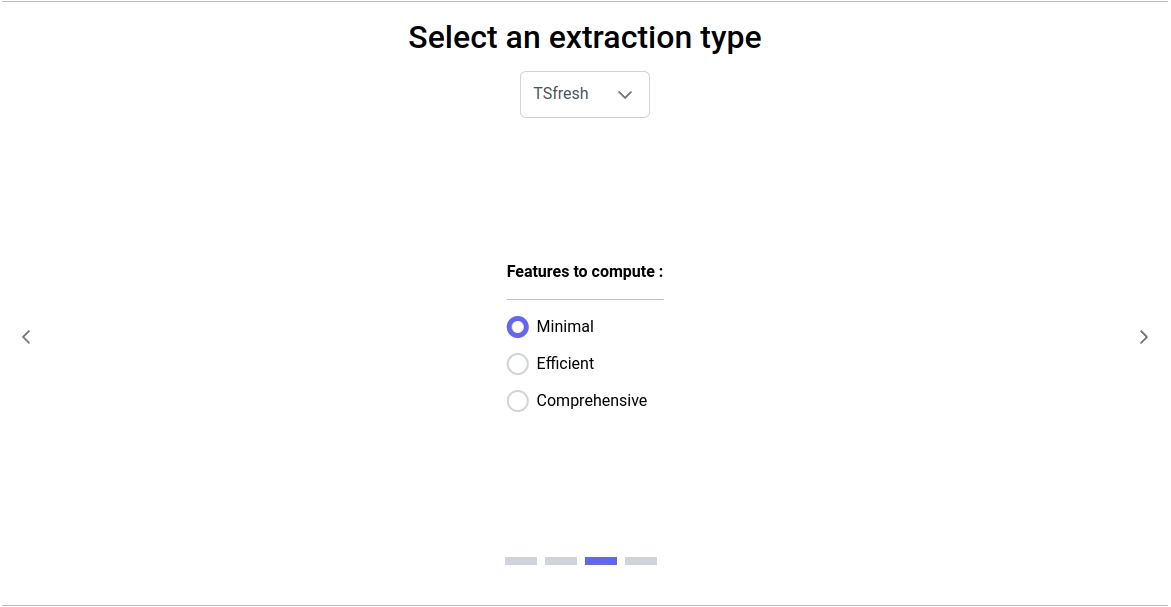
Task: Click the Comprehensive option label text
Action: 591,401
